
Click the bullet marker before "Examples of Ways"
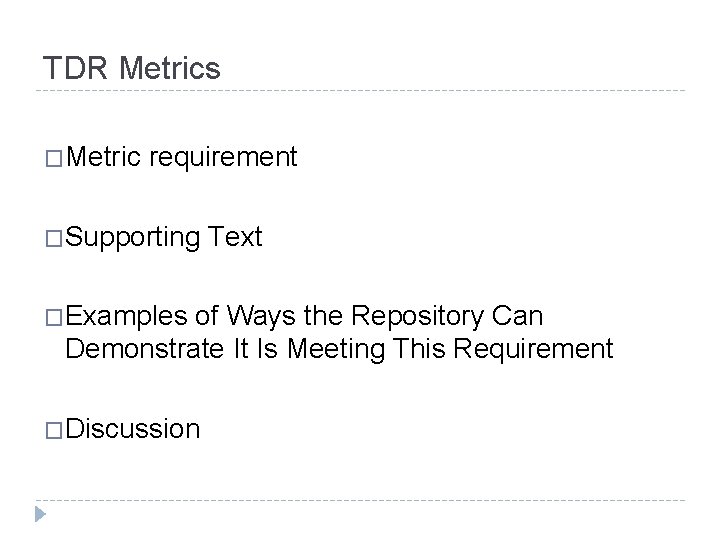pos(54,318)
